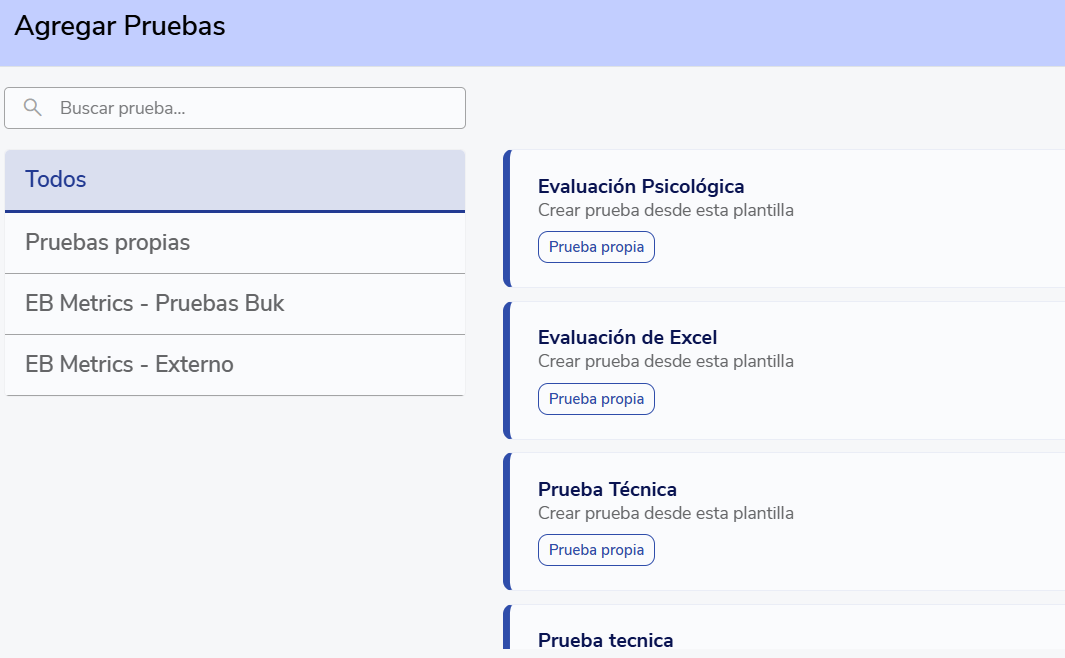
Task: Click the description text under Prueba Técnica
Action: pos(665,513)
